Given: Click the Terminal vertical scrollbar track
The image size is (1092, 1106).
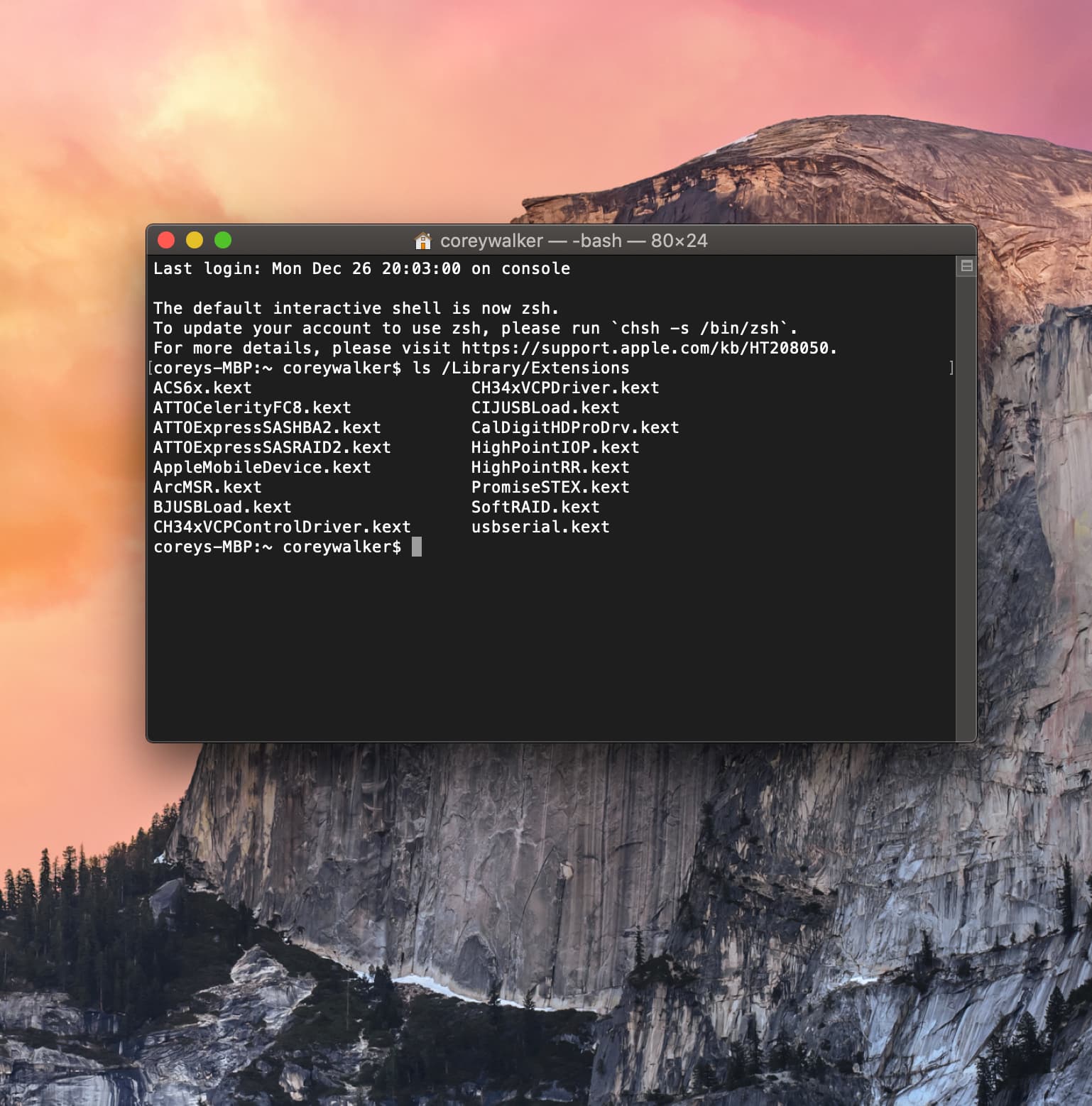Looking at the screenshot, I should (x=966, y=508).
